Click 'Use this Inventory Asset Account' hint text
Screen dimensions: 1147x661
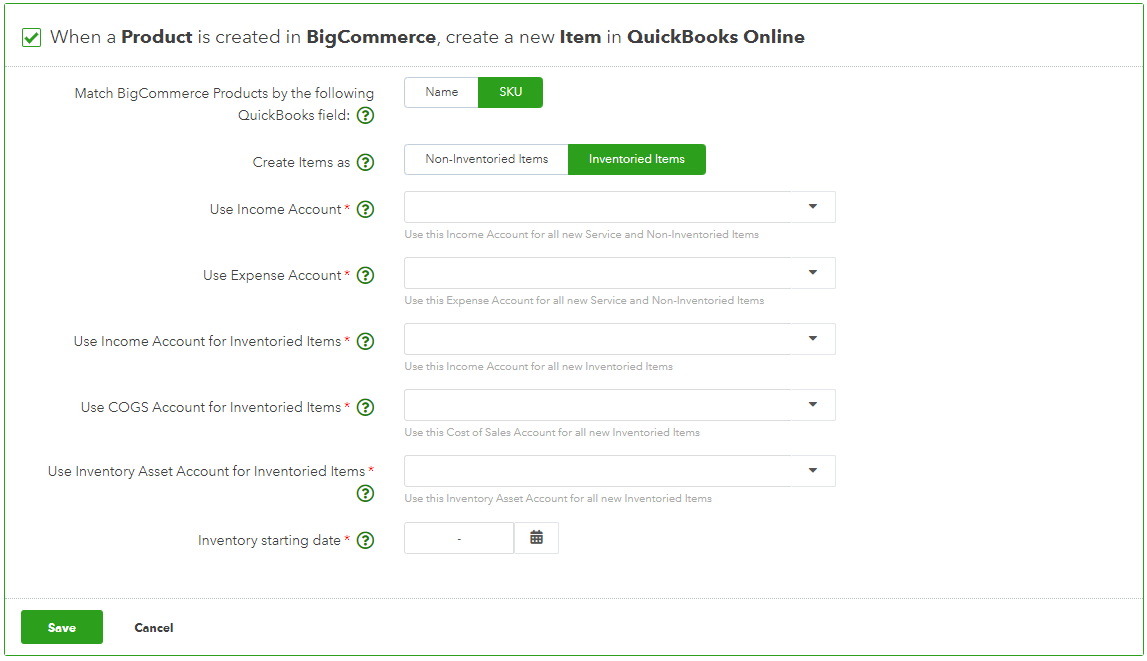(558, 499)
